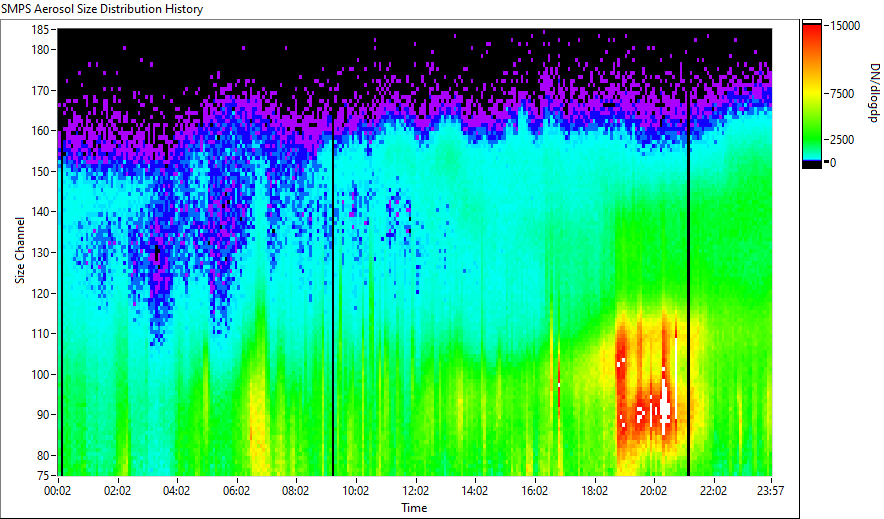Click the 22:02 time axis label
The width and height of the screenshot is (884, 519).
pyautogui.click(x=713, y=491)
